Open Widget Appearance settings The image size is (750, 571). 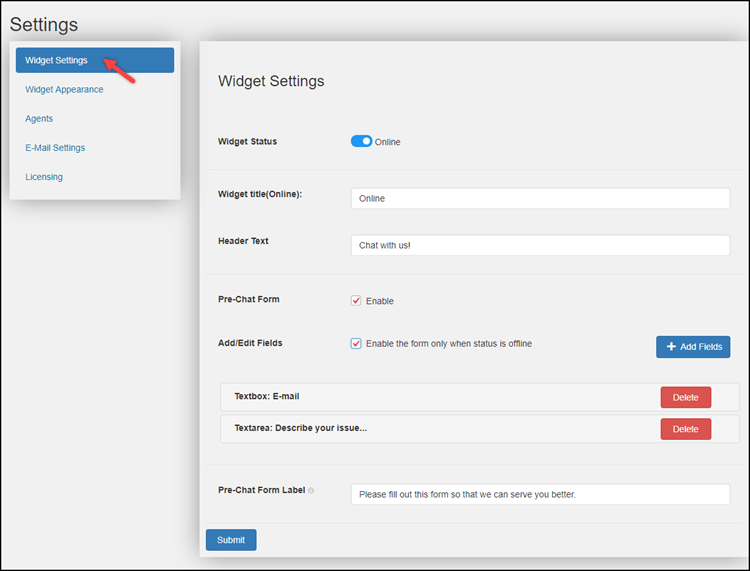tap(64, 89)
